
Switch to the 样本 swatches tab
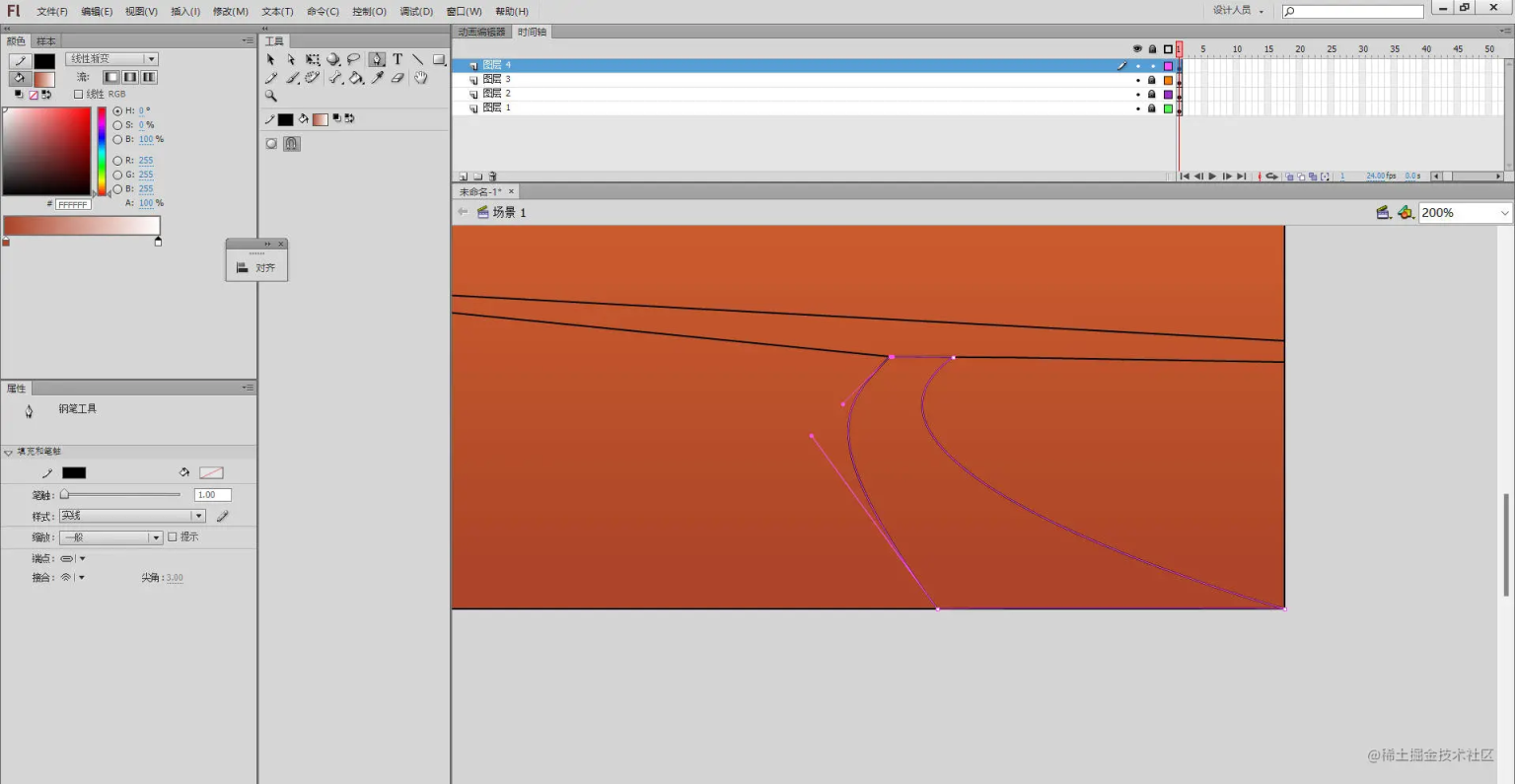(x=46, y=41)
